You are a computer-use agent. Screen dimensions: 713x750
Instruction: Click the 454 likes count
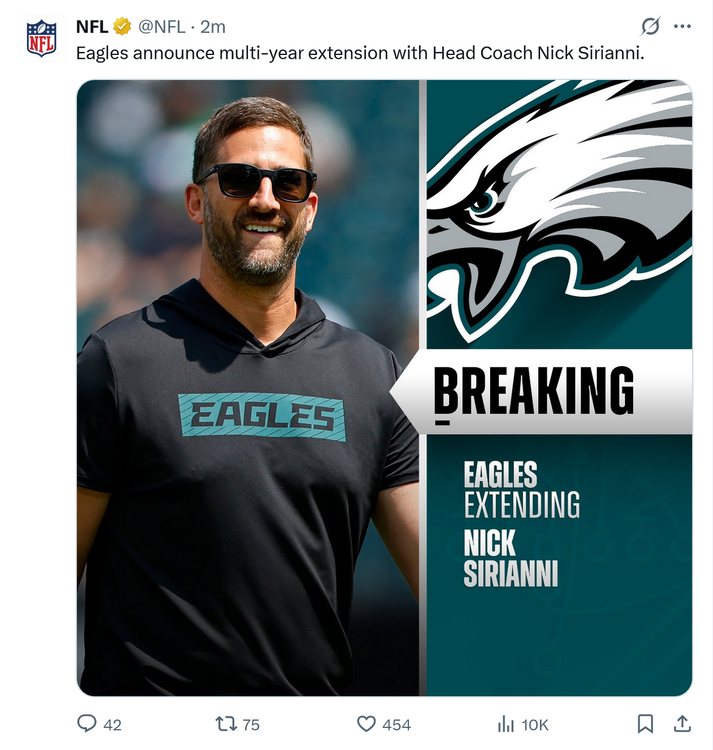pyautogui.click(x=396, y=724)
